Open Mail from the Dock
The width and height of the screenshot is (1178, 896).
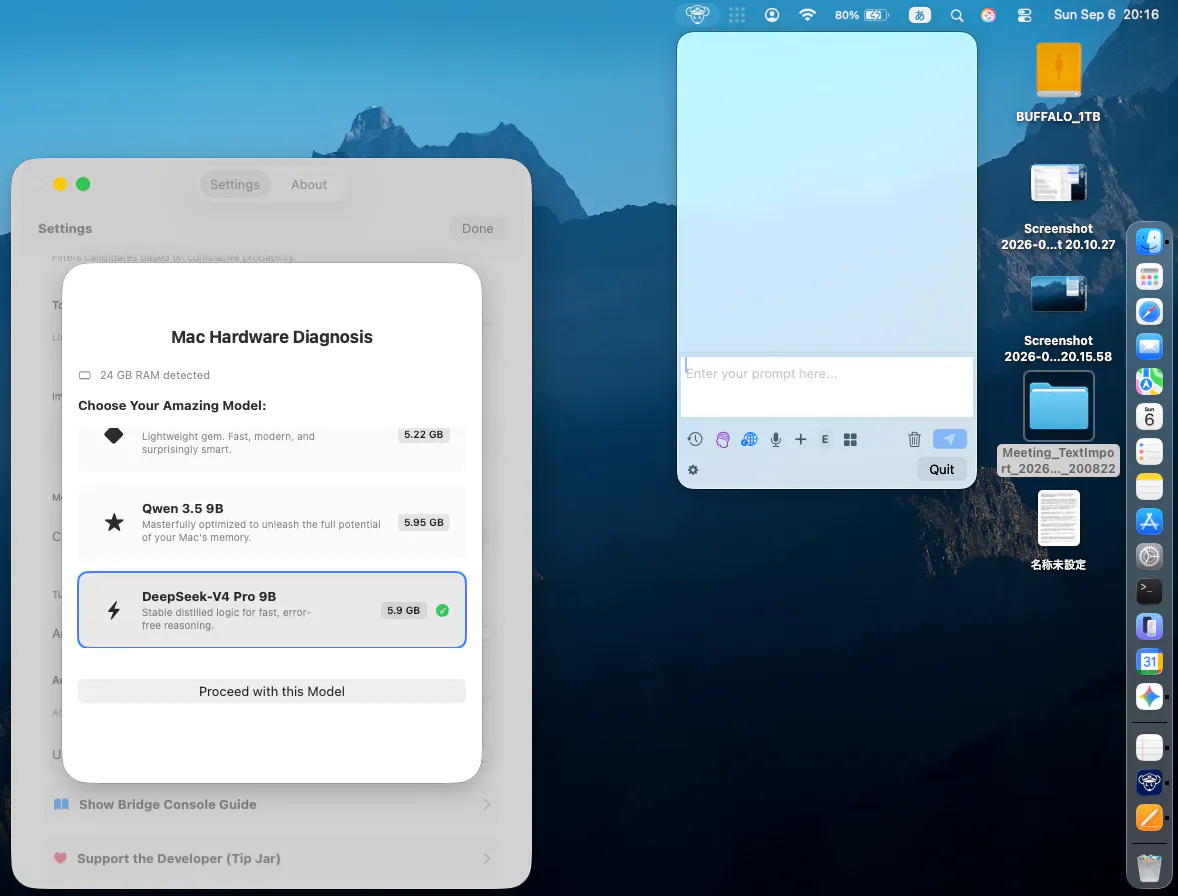point(1149,346)
